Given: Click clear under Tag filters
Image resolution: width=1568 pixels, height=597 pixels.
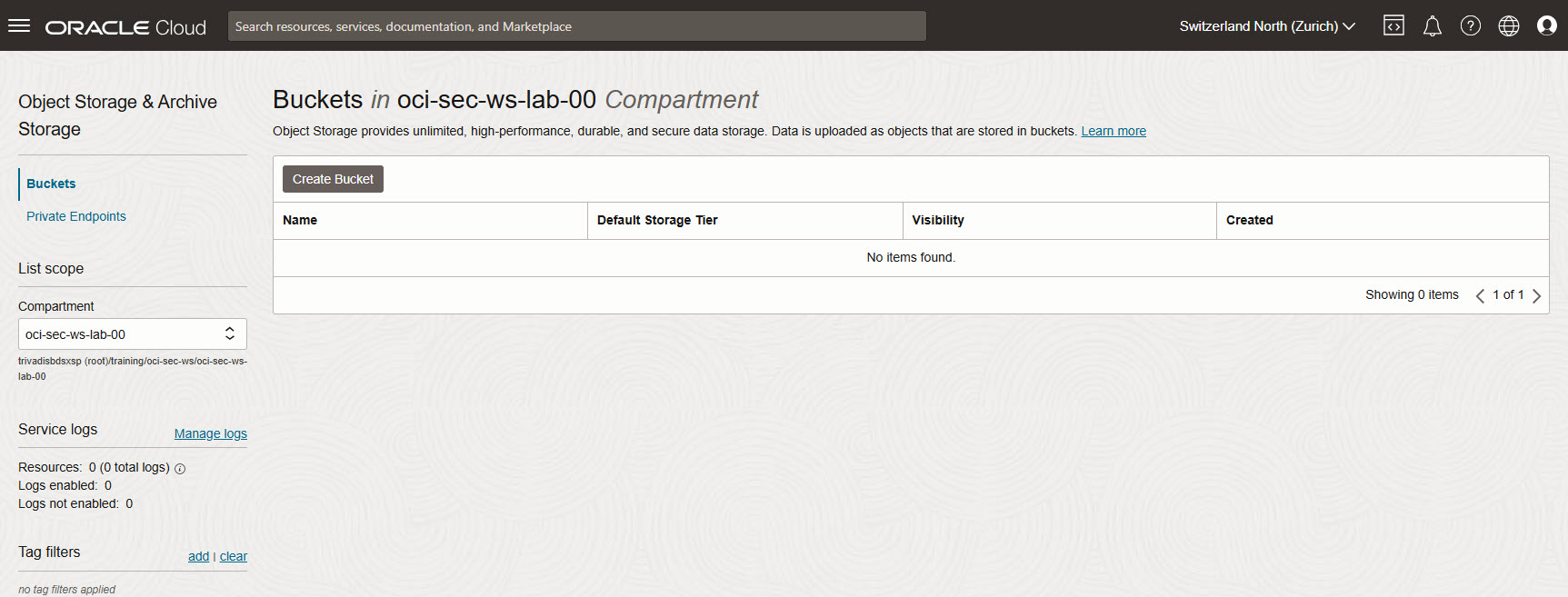Looking at the screenshot, I should (234, 556).
